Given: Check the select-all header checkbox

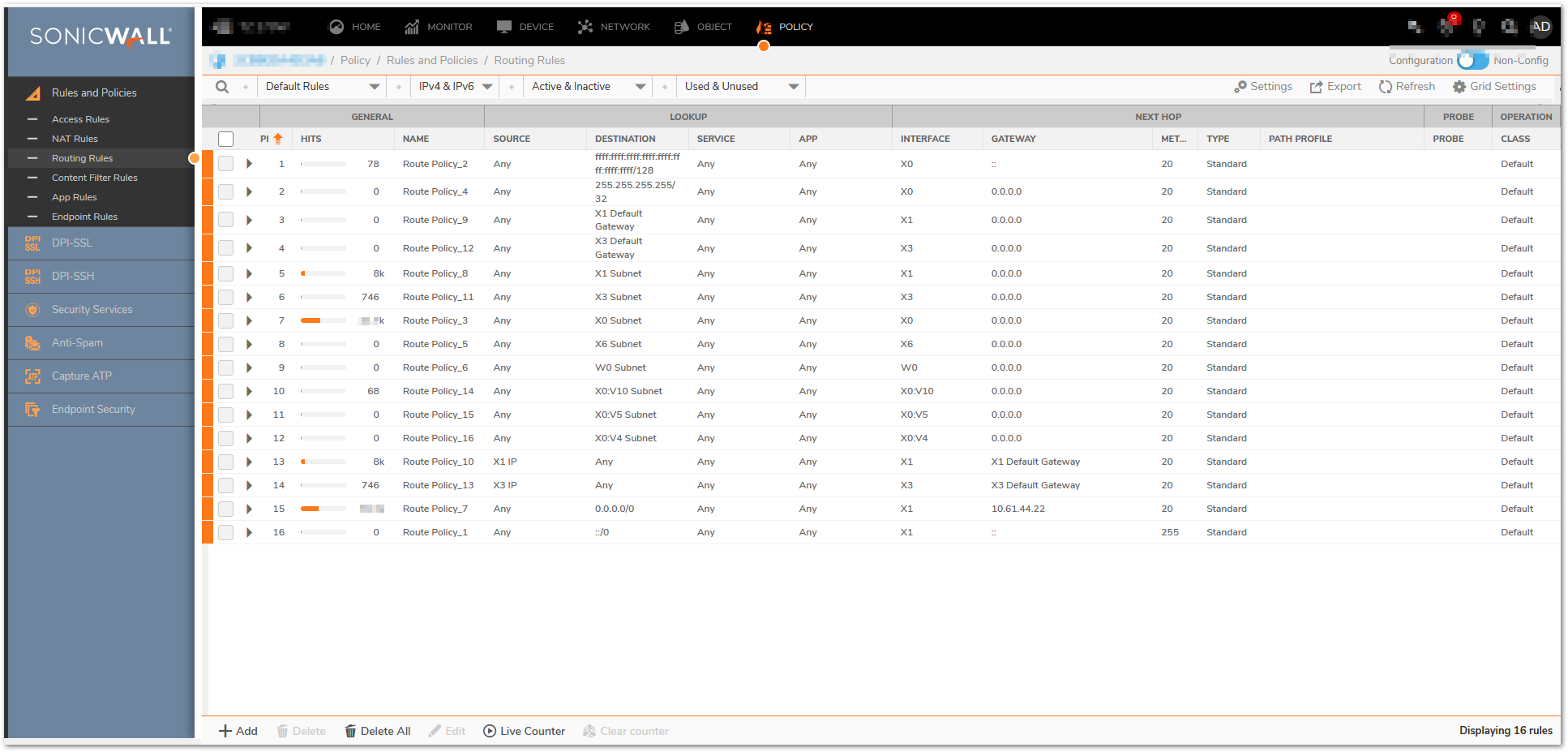Looking at the screenshot, I should pos(226,139).
